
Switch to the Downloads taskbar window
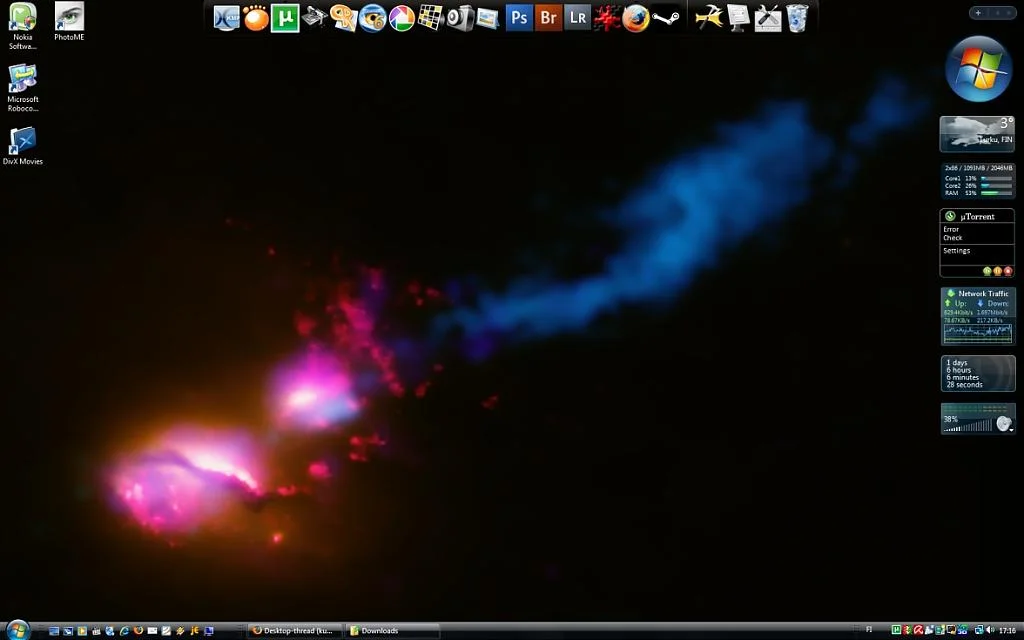pyautogui.click(x=391, y=631)
